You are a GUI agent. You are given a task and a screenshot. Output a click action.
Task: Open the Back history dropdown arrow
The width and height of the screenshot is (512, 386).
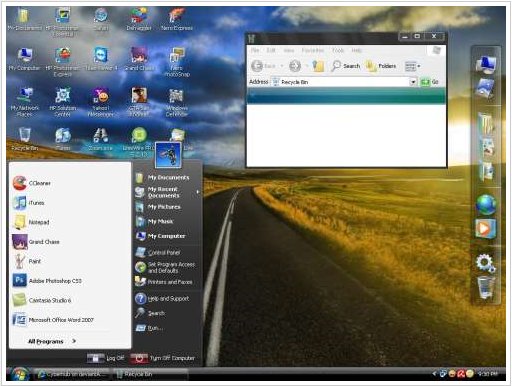point(282,66)
